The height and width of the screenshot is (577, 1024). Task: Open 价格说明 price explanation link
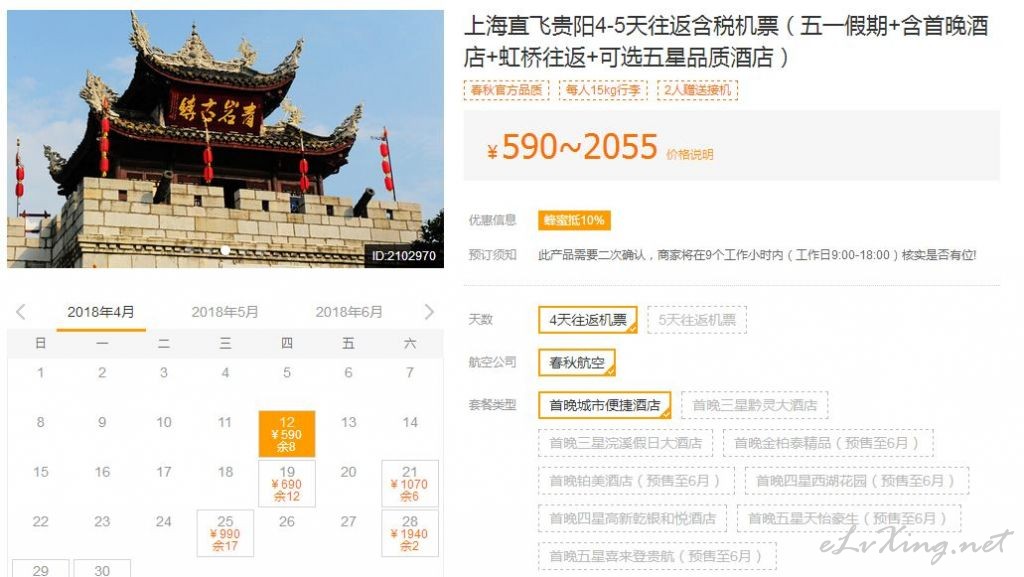690,155
